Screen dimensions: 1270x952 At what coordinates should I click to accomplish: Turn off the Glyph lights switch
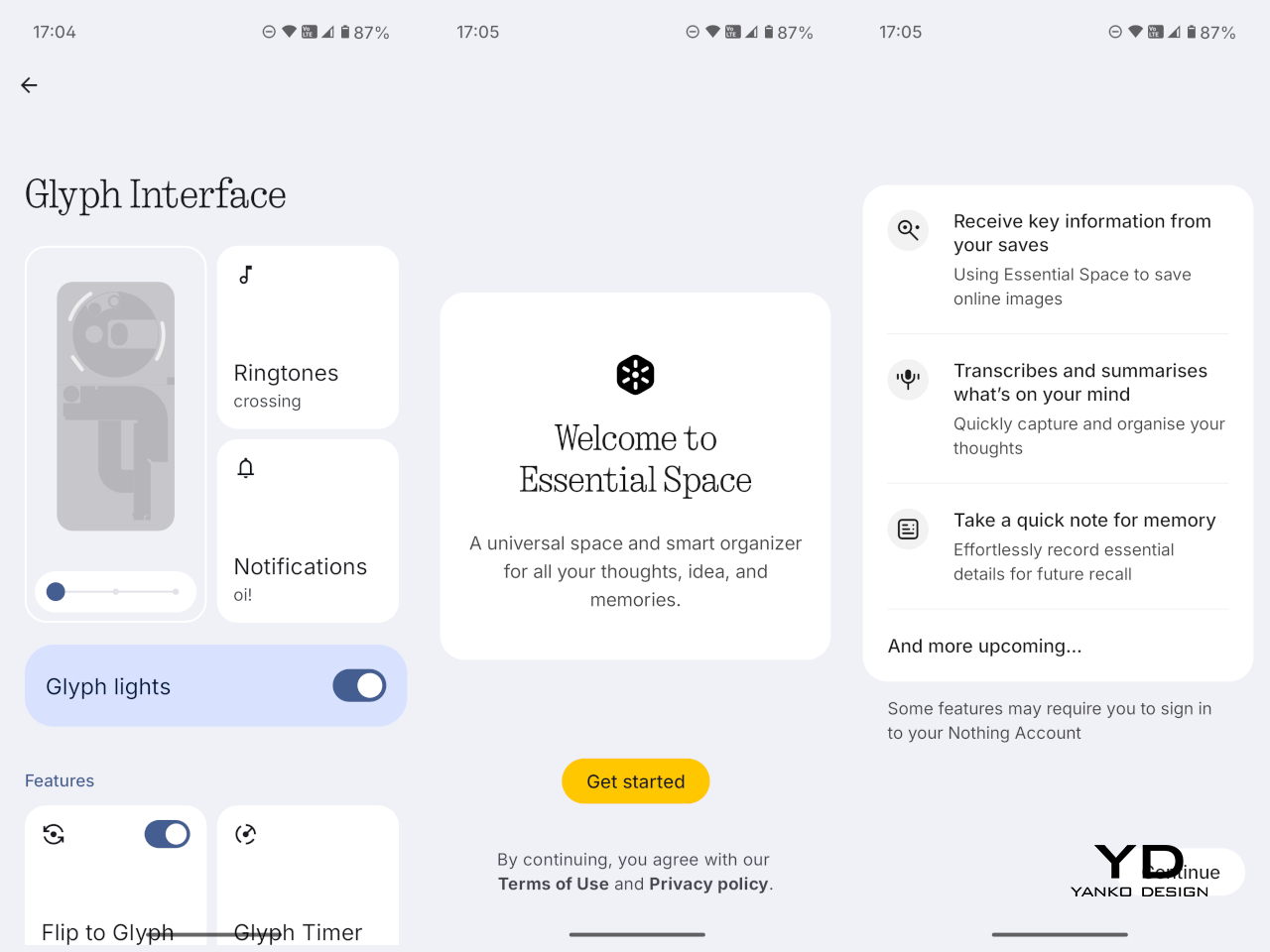pos(359,685)
